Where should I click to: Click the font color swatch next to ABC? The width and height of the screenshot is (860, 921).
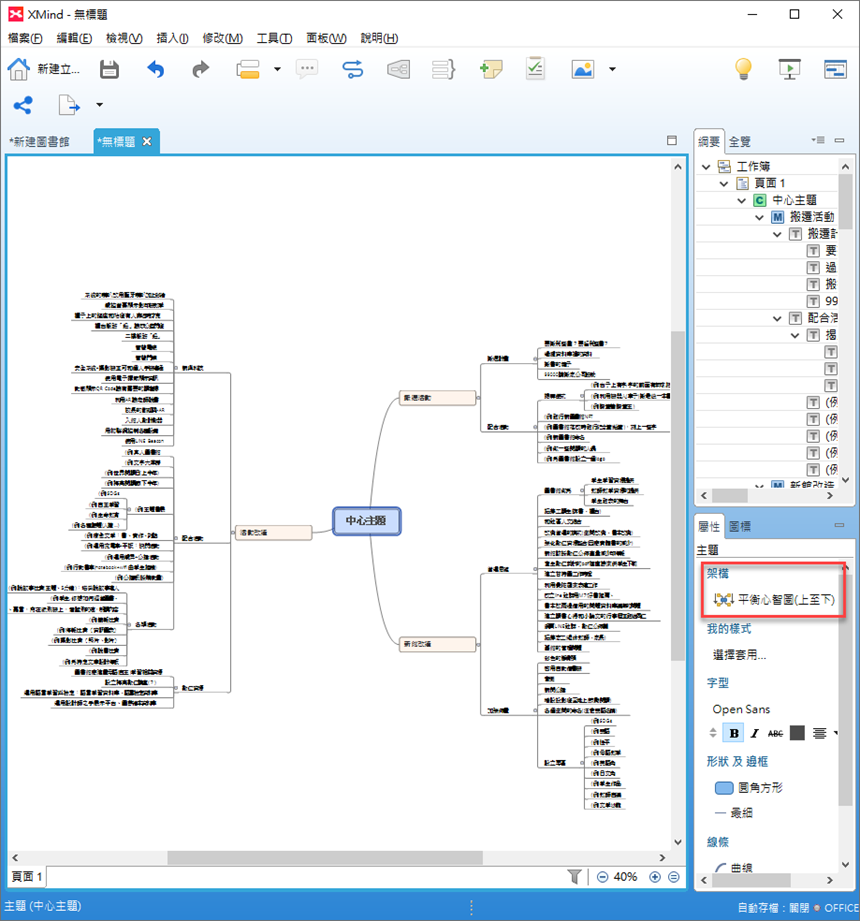pyautogui.click(x=797, y=733)
